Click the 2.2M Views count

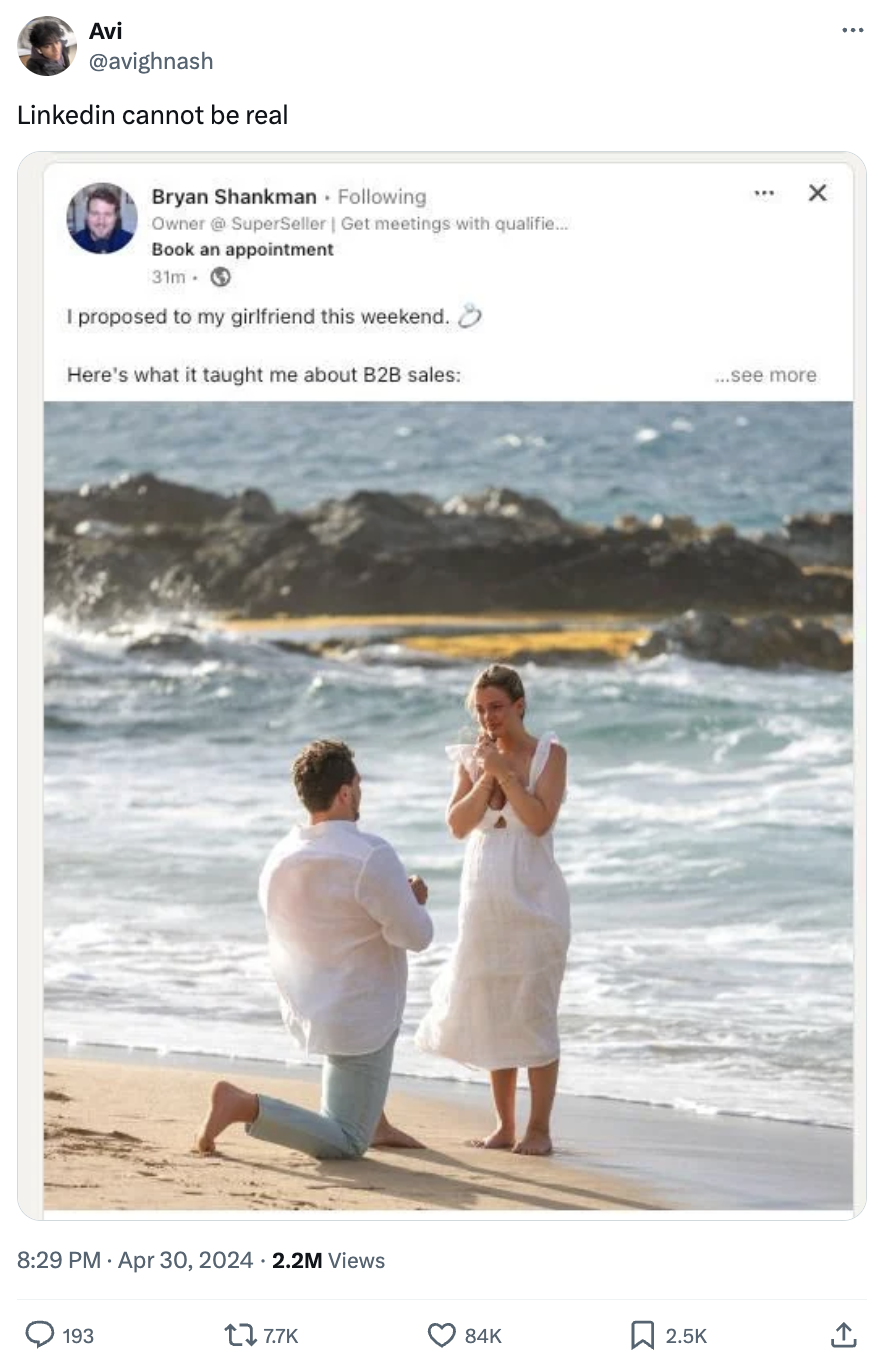(328, 1260)
